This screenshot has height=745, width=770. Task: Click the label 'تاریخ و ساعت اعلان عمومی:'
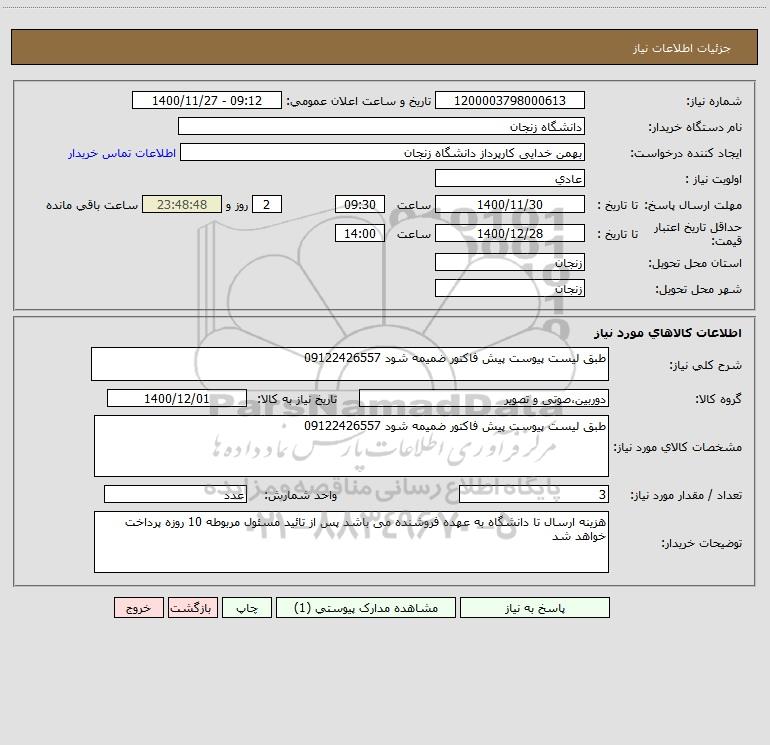359,101
